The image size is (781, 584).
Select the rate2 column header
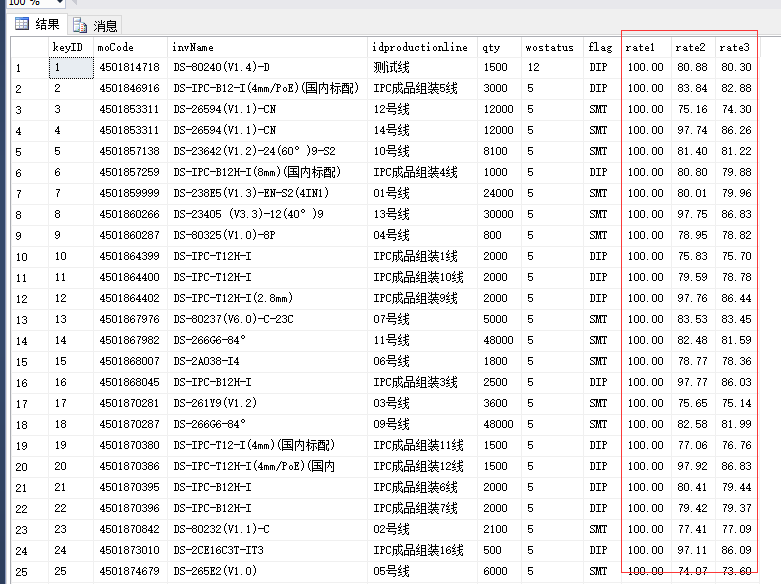[693, 47]
